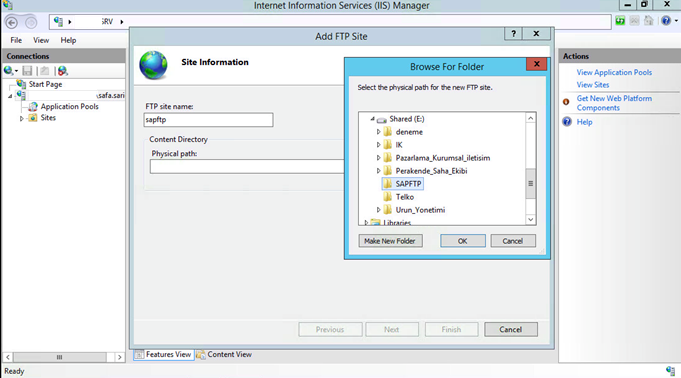The width and height of the screenshot is (681, 378).
Task: Select the Urun_Yonetimi folder
Action: (420, 210)
